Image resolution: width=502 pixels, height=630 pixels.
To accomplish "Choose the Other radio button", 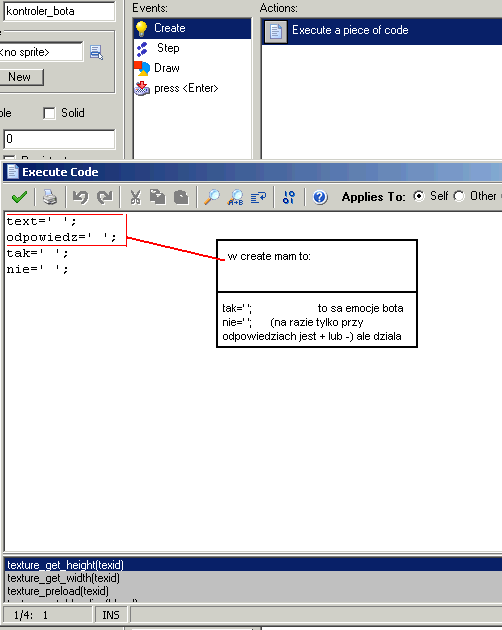I will pyautogui.click(x=459, y=196).
